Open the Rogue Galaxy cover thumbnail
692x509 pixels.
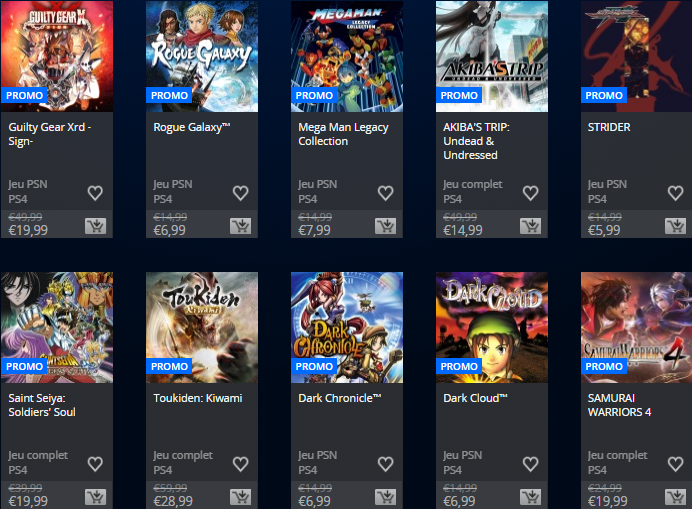[202, 56]
